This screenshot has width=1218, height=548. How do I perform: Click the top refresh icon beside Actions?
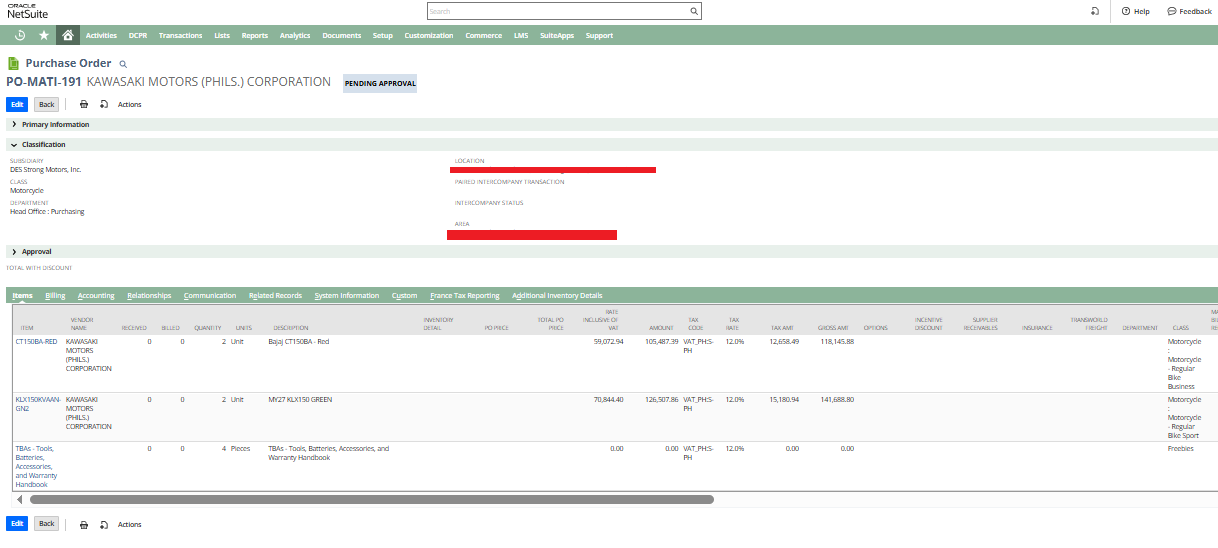pyautogui.click(x=104, y=104)
